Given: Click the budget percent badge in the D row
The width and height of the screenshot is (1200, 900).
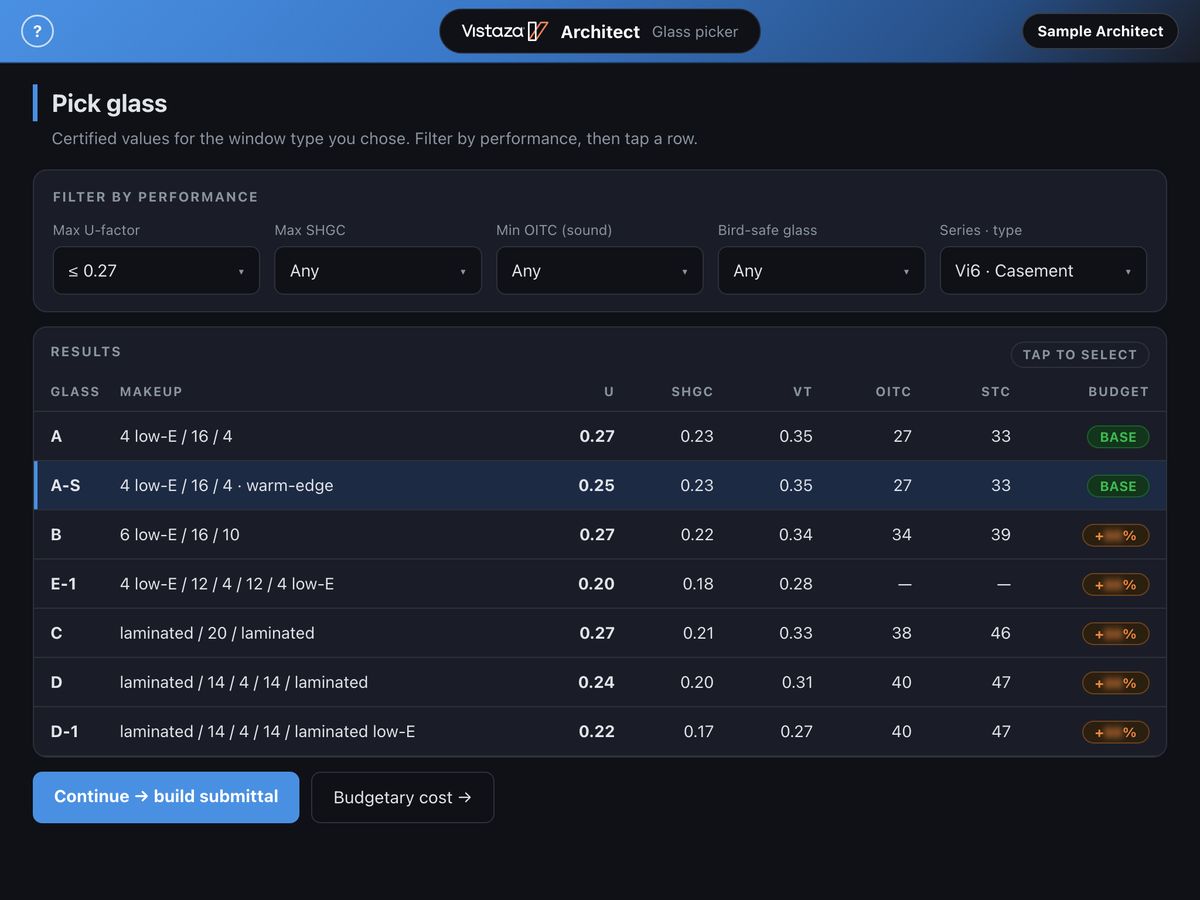Looking at the screenshot, I should coord(1116,683).
